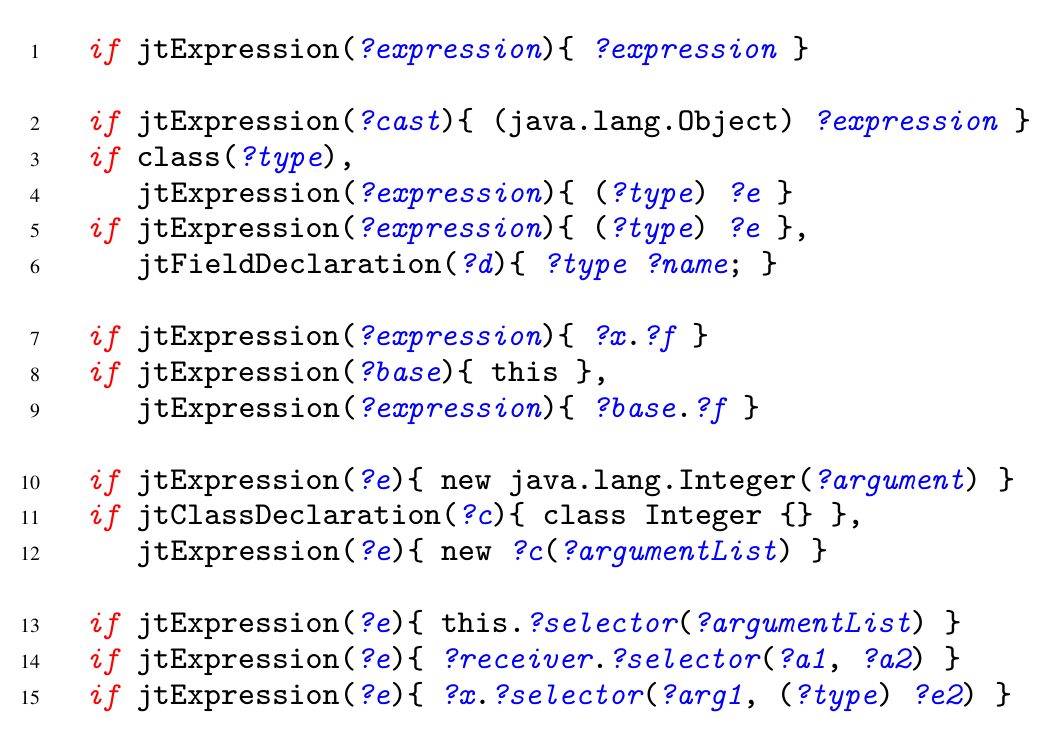Select ?receiver variable on line 14
1040x736 pixels.
point(517,659)
